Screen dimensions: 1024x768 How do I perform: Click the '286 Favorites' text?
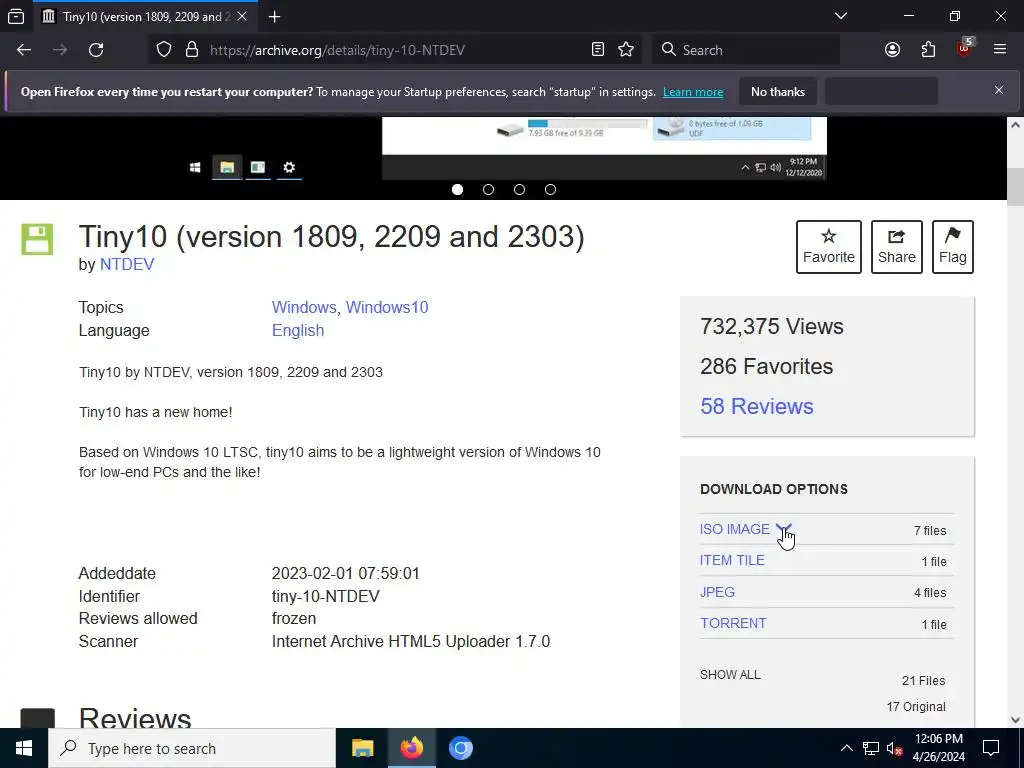pyautogui.click(x=767, y=366)
